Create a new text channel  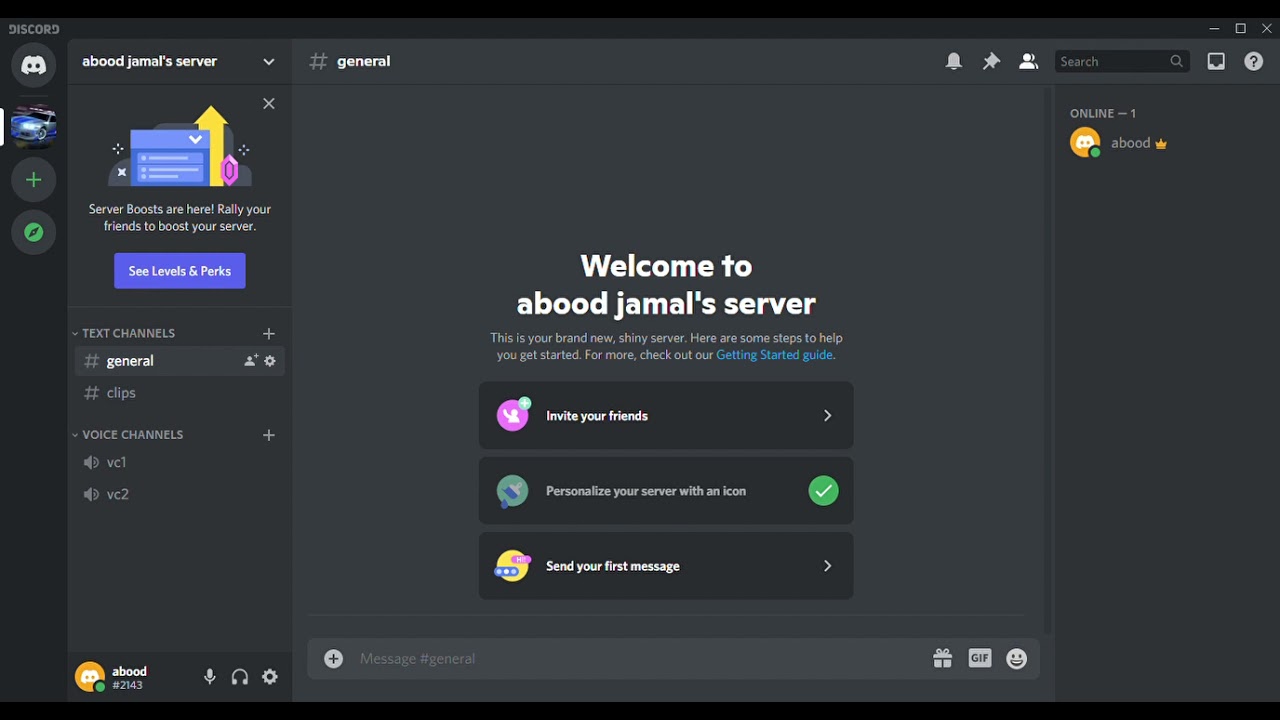pyautogui.click(x=269, y=334)
